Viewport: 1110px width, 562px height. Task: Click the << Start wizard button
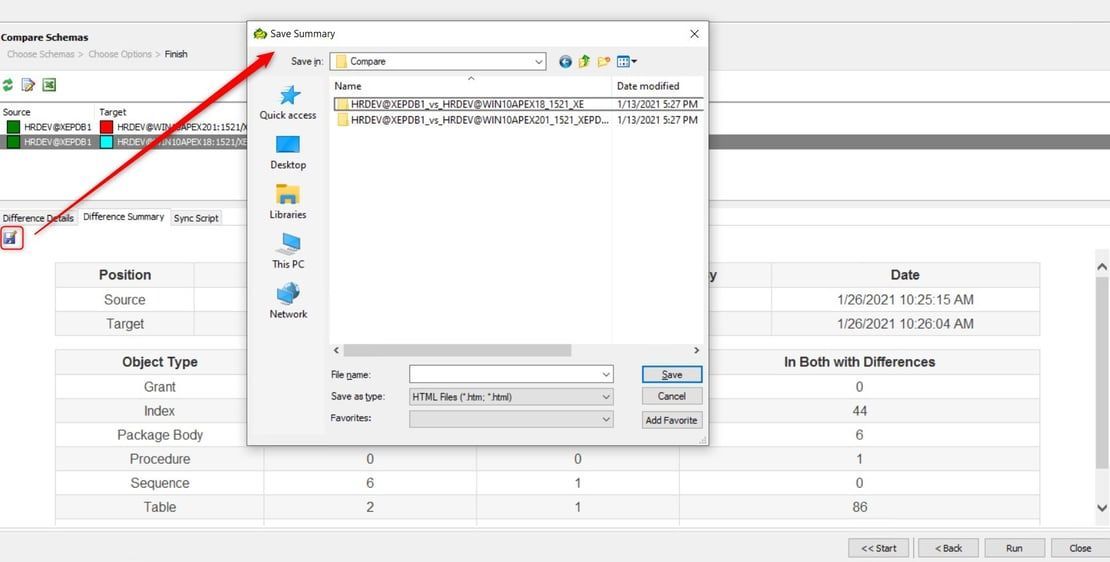[x=879, y=548]
